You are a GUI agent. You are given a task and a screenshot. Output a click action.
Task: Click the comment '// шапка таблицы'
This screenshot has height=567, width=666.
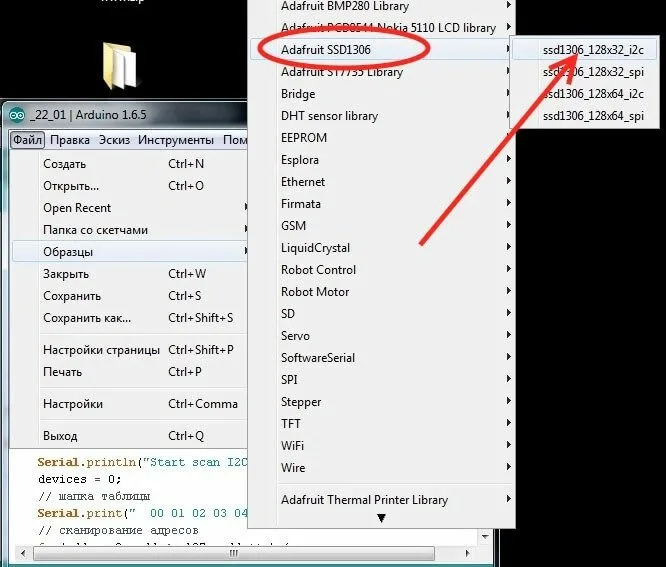tap(94, 496)
